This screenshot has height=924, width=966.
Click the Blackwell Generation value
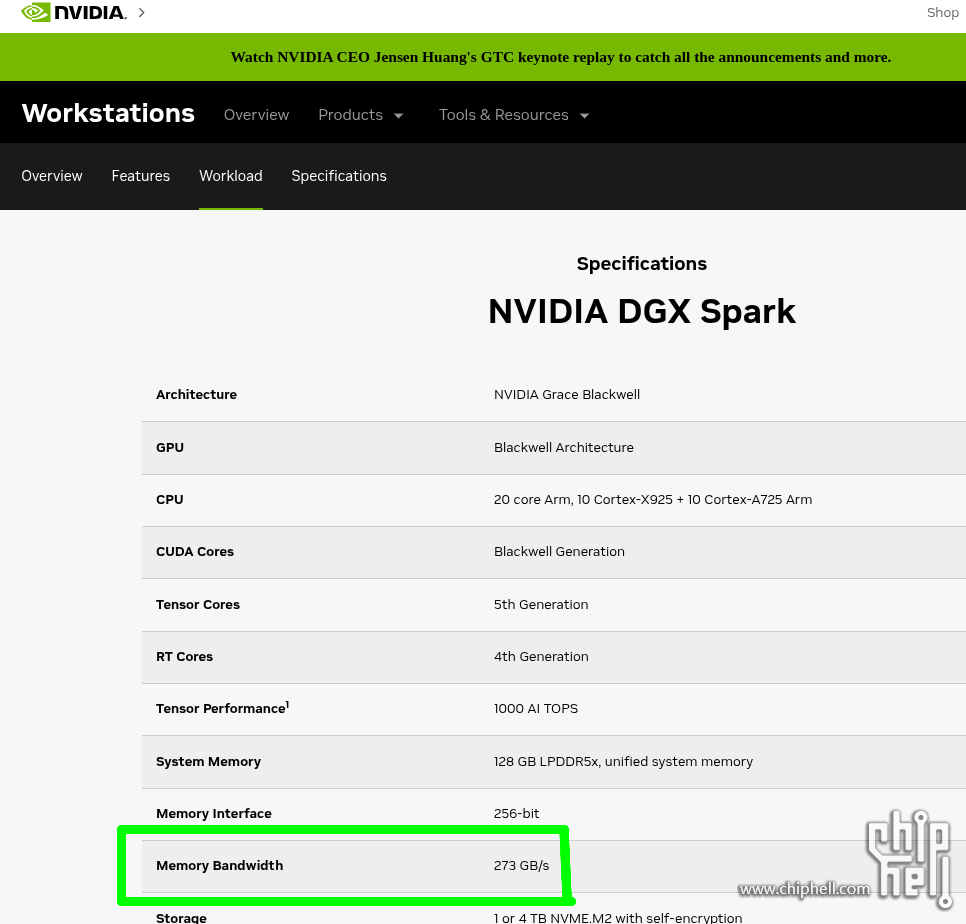click(x=559, y=551)
